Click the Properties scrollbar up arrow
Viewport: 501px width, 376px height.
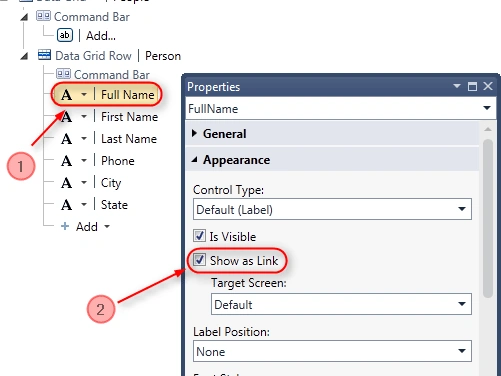[488, 129]
